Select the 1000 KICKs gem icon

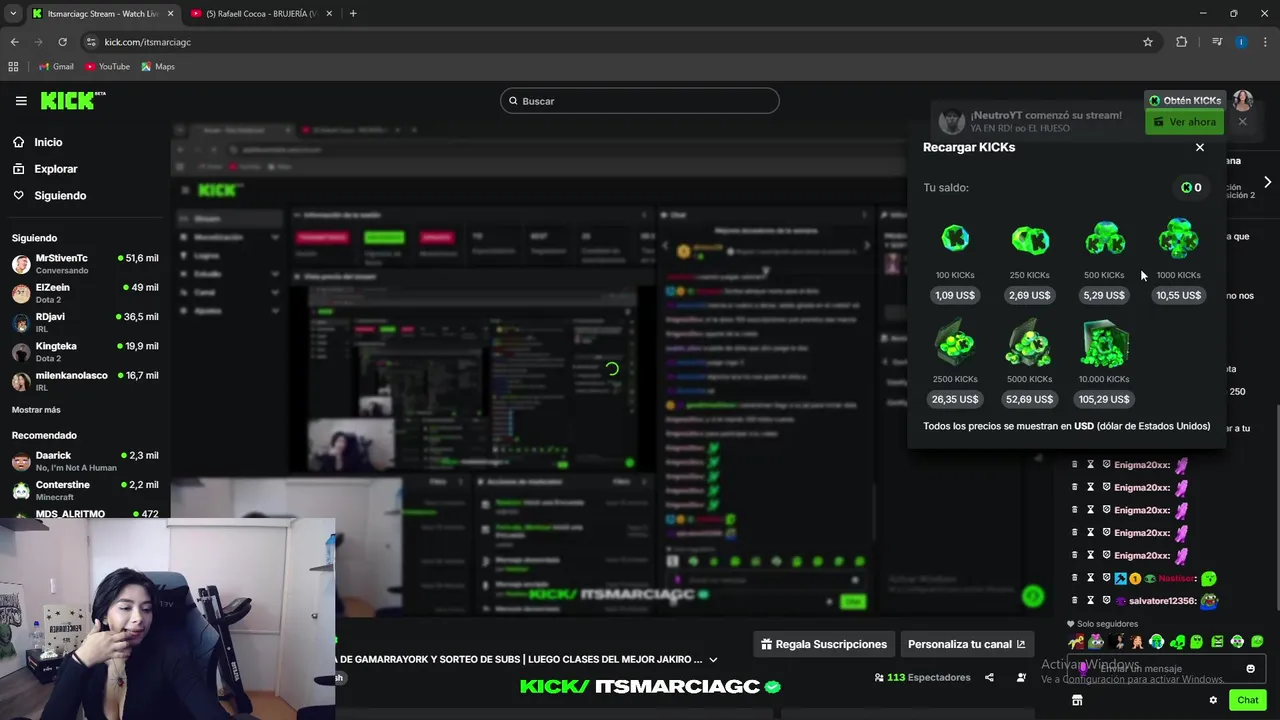(1178, 239)
